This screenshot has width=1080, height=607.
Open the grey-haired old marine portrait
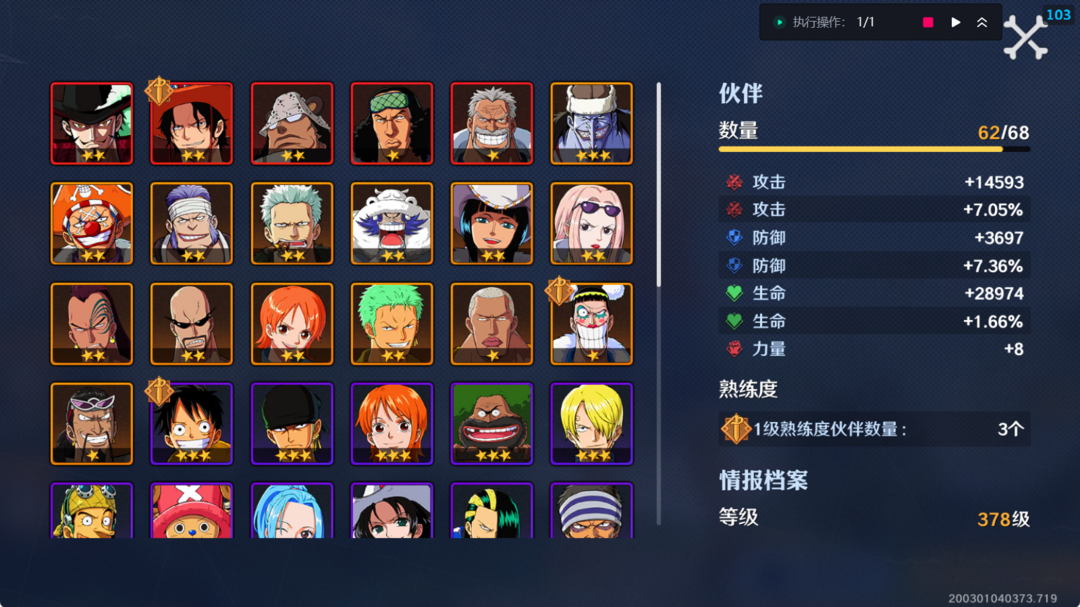492,123
